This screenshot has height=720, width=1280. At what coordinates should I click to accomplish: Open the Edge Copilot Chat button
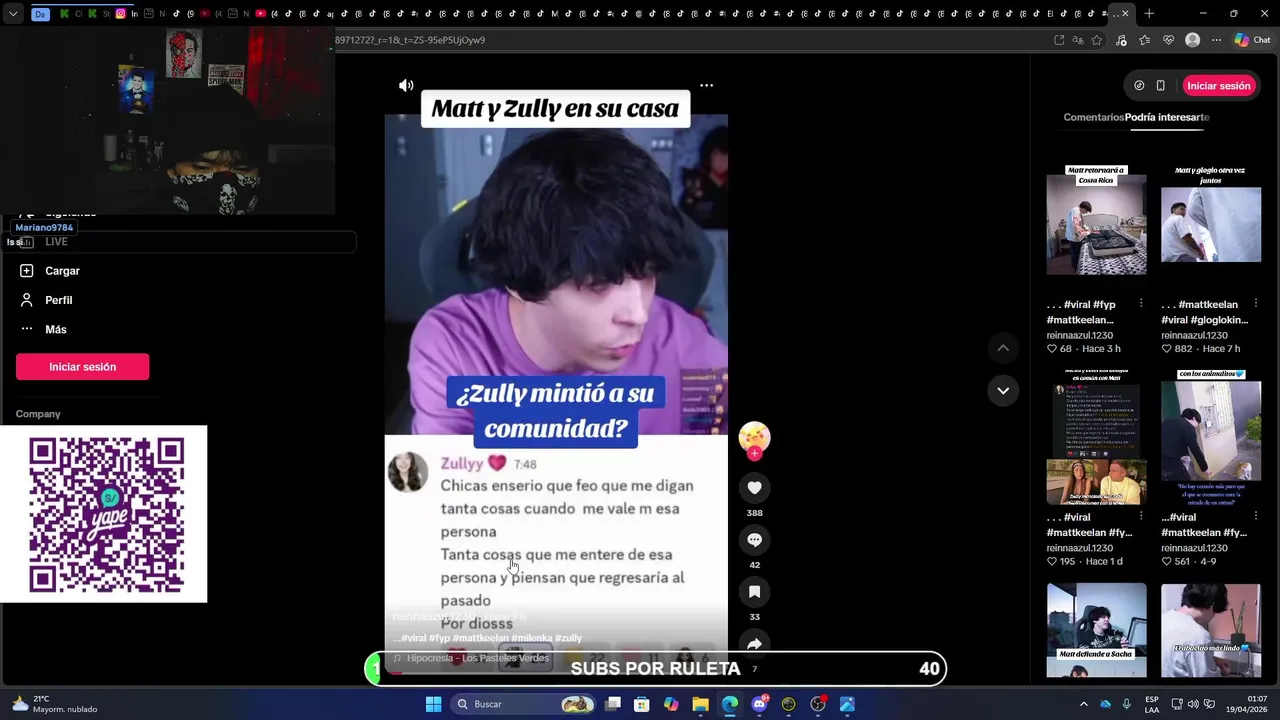[x=1252, y=40]
